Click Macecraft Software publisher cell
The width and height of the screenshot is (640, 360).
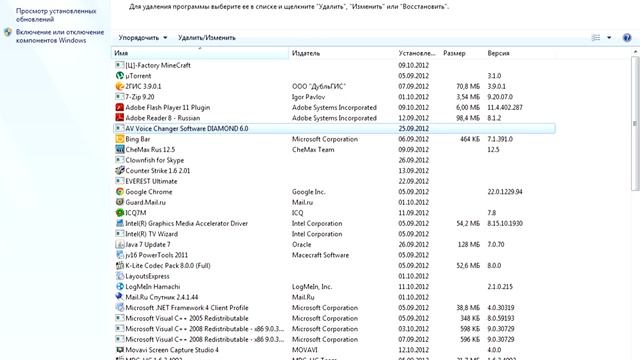[320, 255]
